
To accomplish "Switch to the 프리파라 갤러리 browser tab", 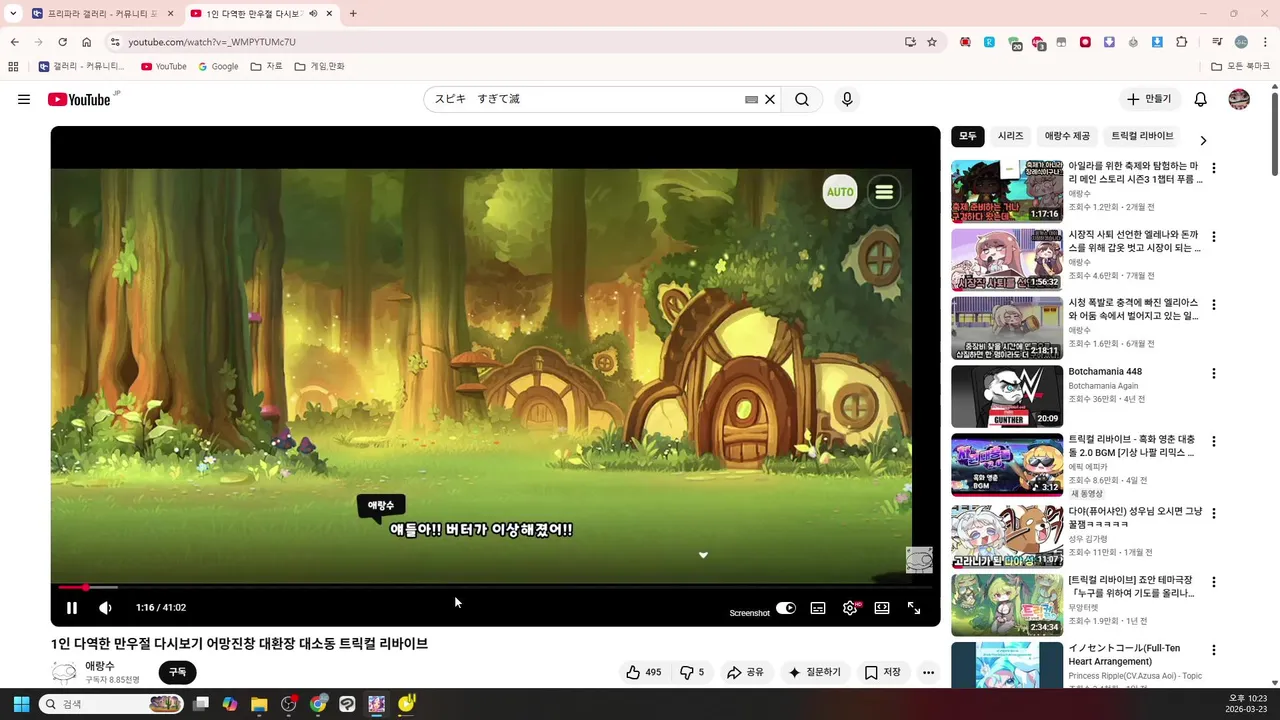I will [102, 14].
